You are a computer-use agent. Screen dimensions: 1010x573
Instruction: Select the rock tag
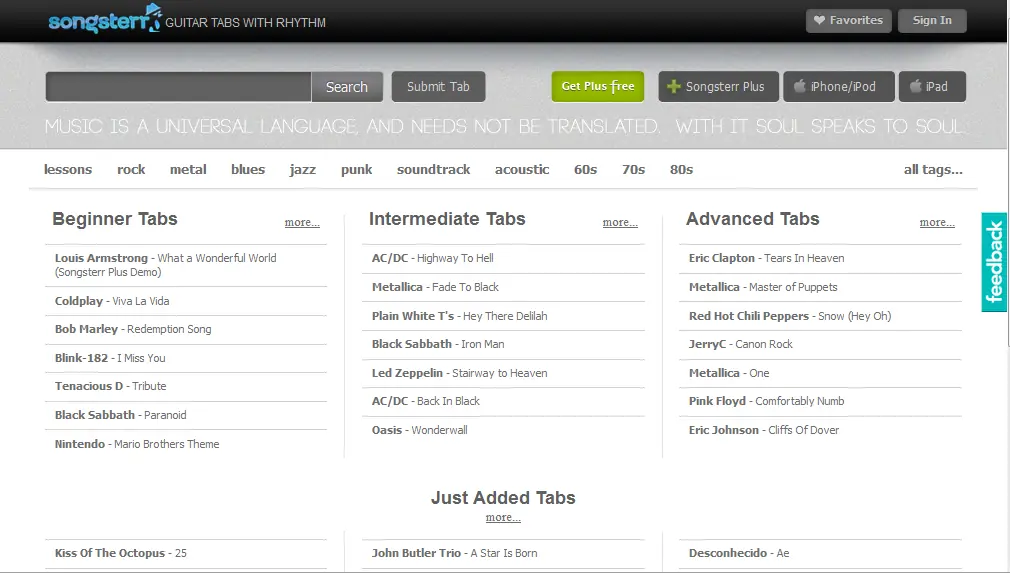click(x=131, y=170)
